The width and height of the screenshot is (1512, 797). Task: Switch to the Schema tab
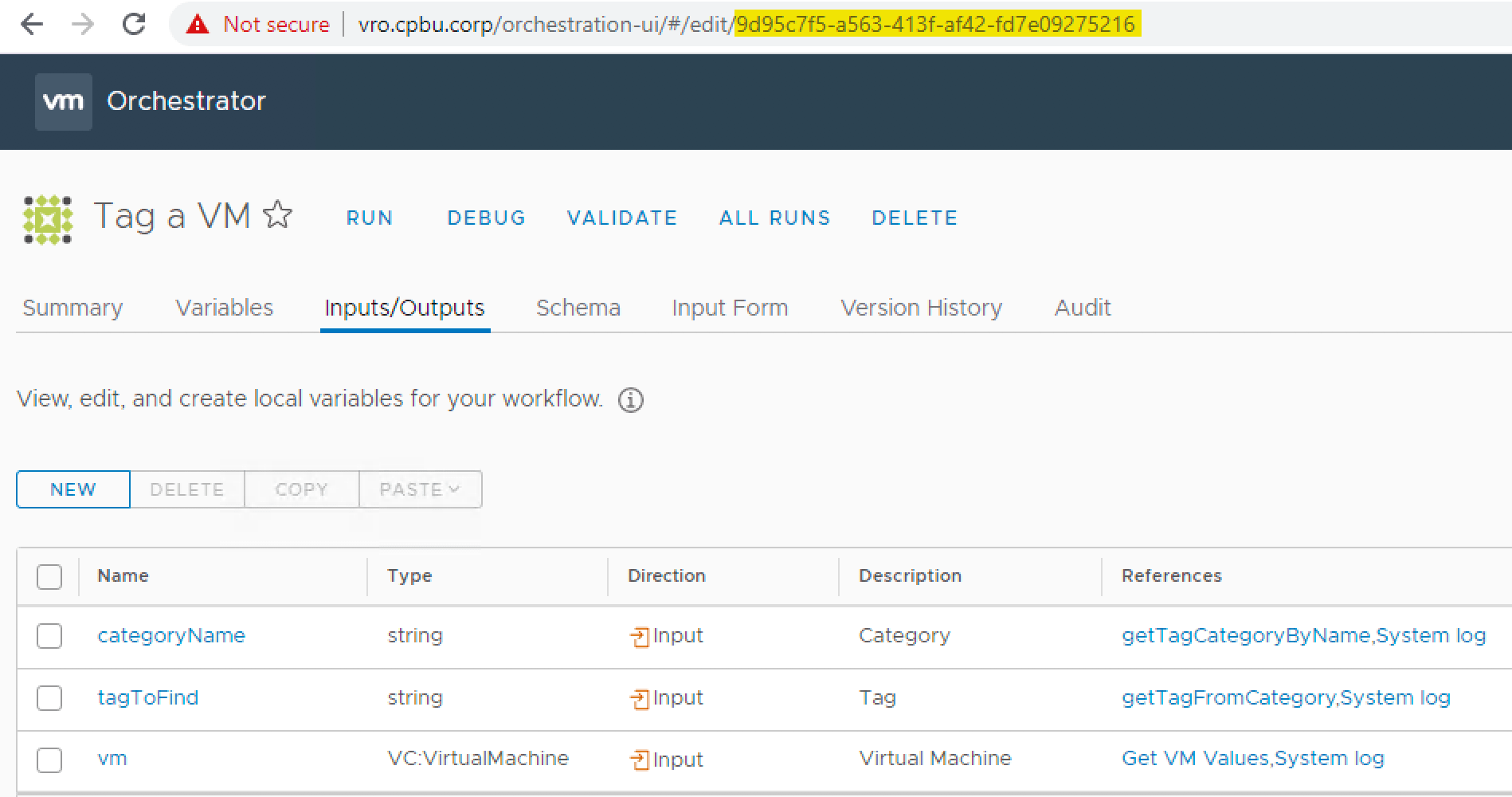coord(578,308)
